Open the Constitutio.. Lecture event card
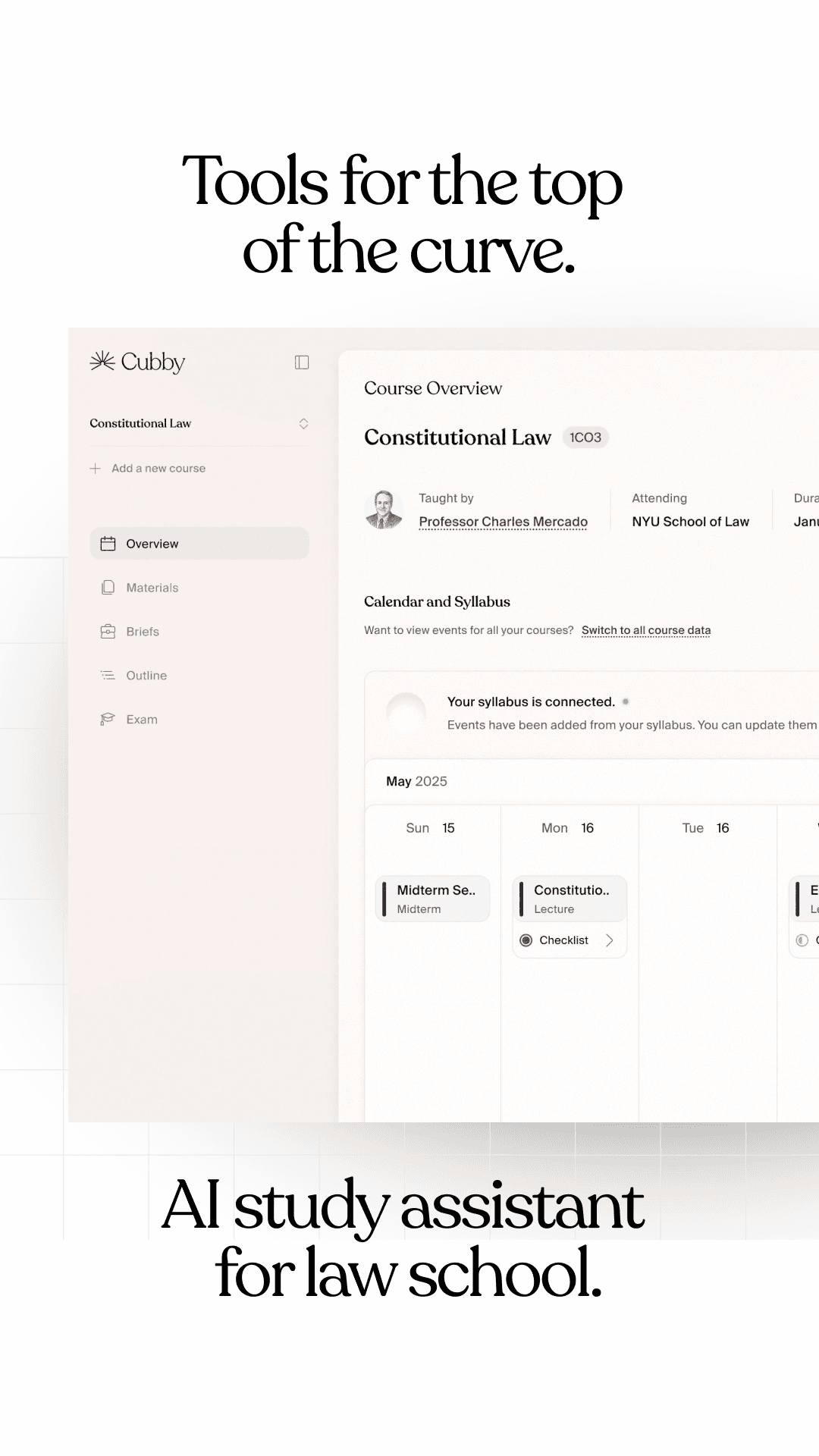This screenshot has width=819, height=1456. tap(570, 899)
